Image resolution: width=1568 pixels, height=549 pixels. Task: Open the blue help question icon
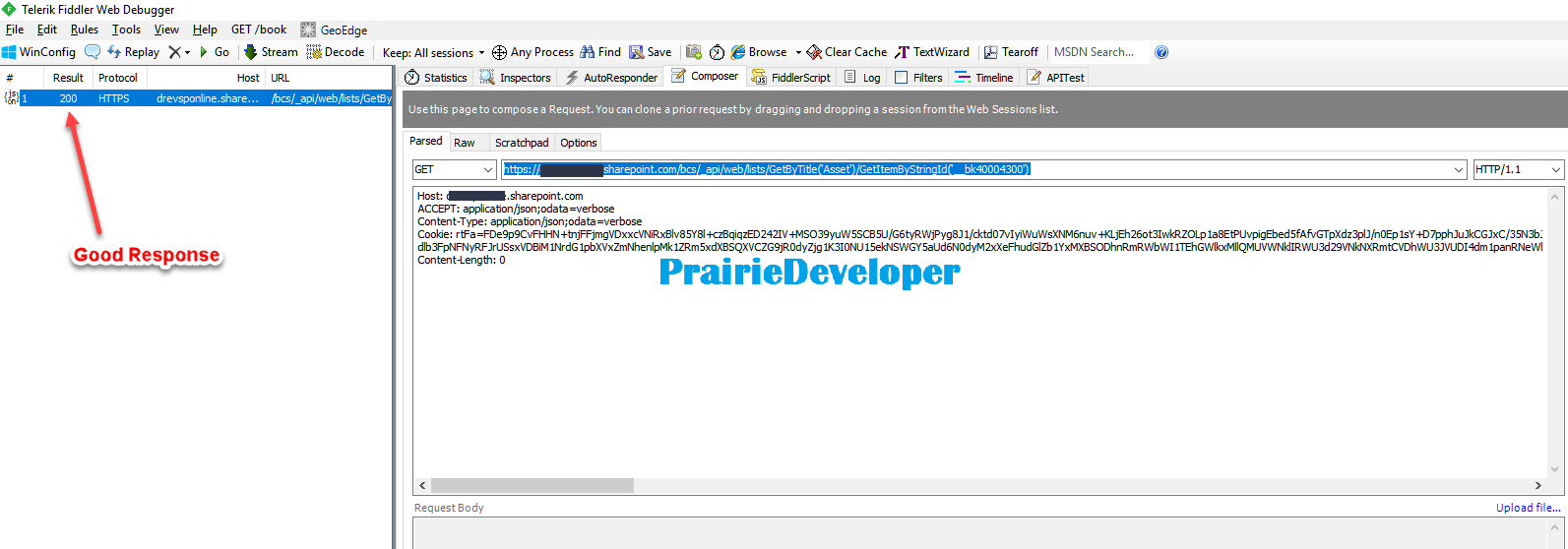click(x=1161, y=52)
